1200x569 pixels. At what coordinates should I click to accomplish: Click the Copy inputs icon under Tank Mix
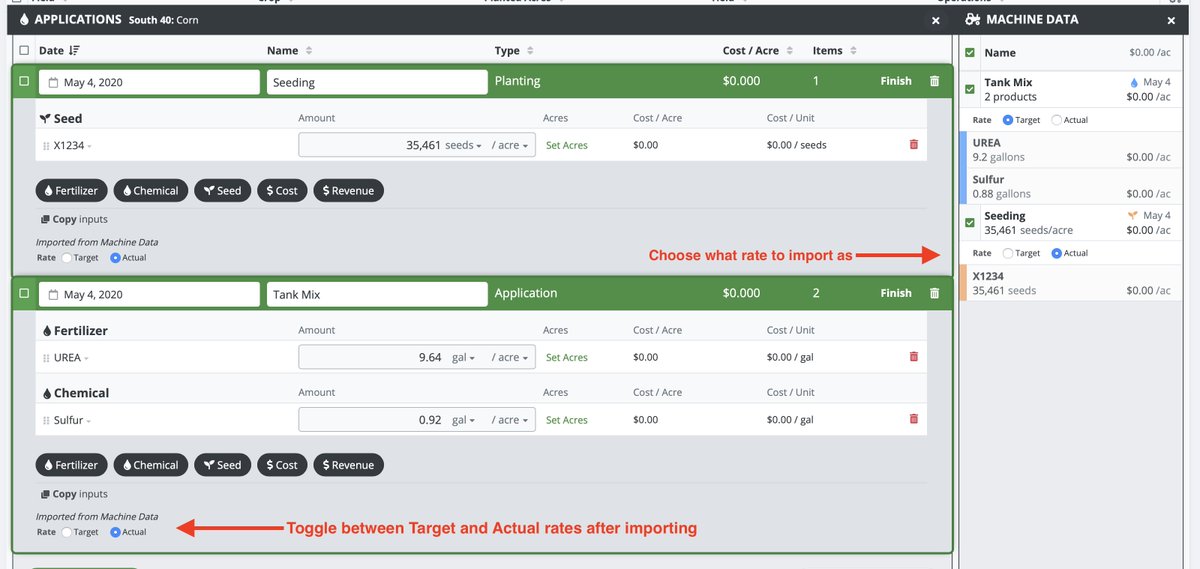[x=45, y=494]
